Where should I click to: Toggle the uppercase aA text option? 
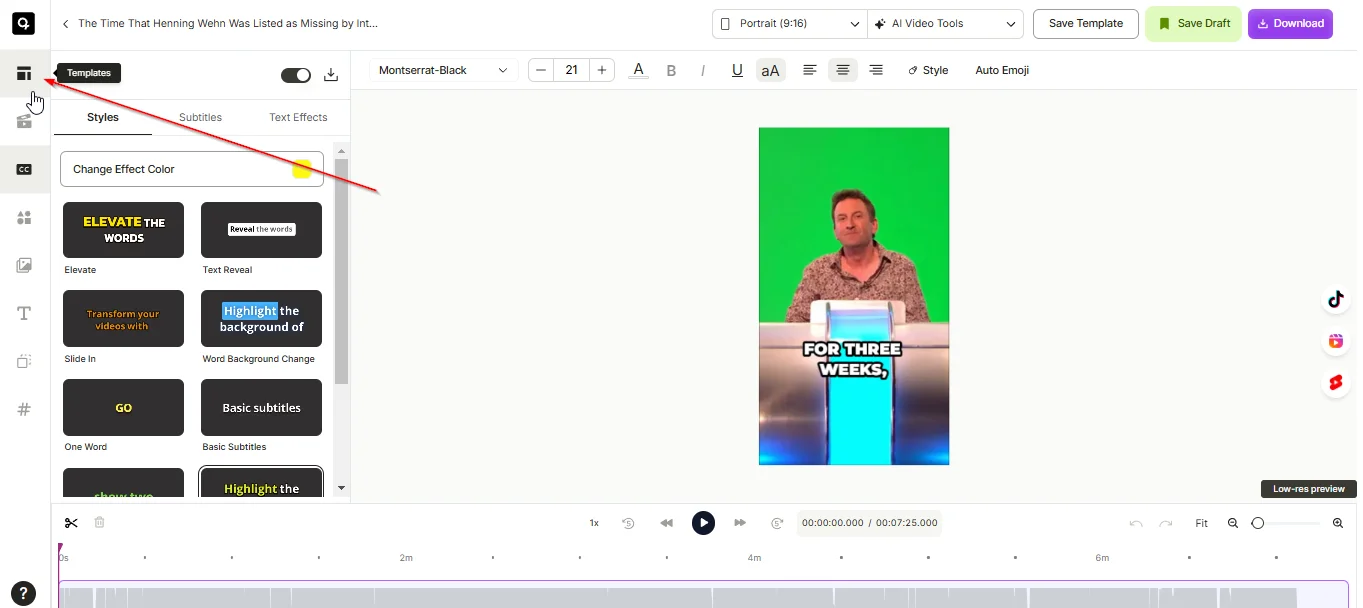point(770,70)
